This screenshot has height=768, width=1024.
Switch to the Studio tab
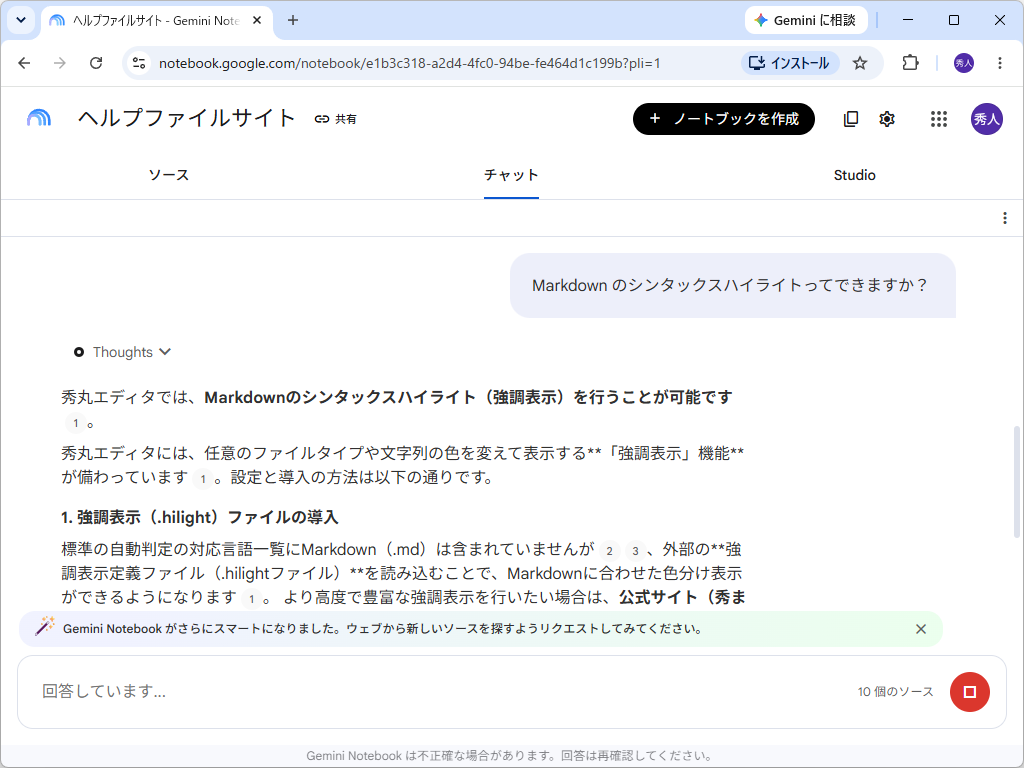click(x=854, y=175)
